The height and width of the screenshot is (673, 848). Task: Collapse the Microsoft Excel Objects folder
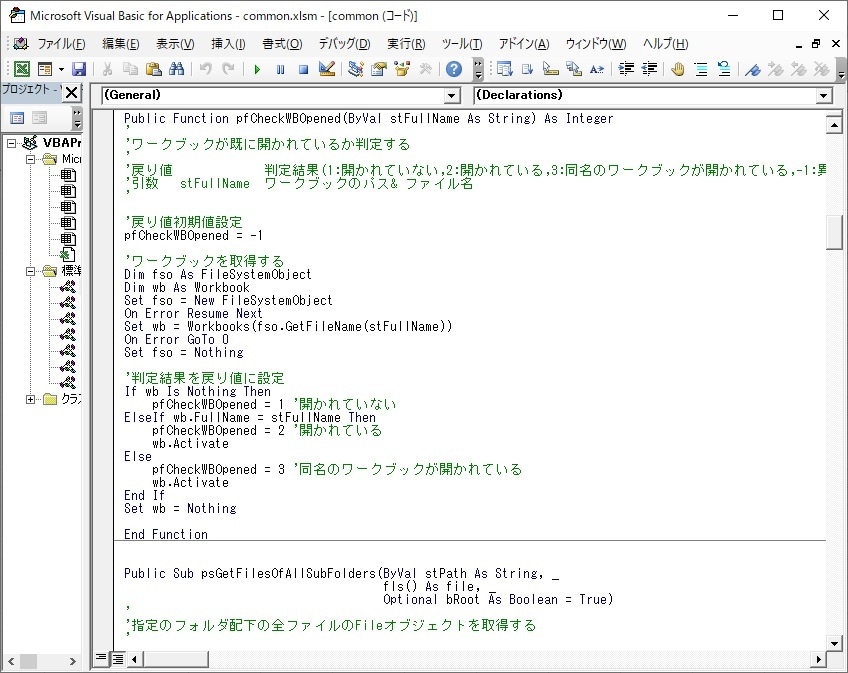[x=31, y=159]
